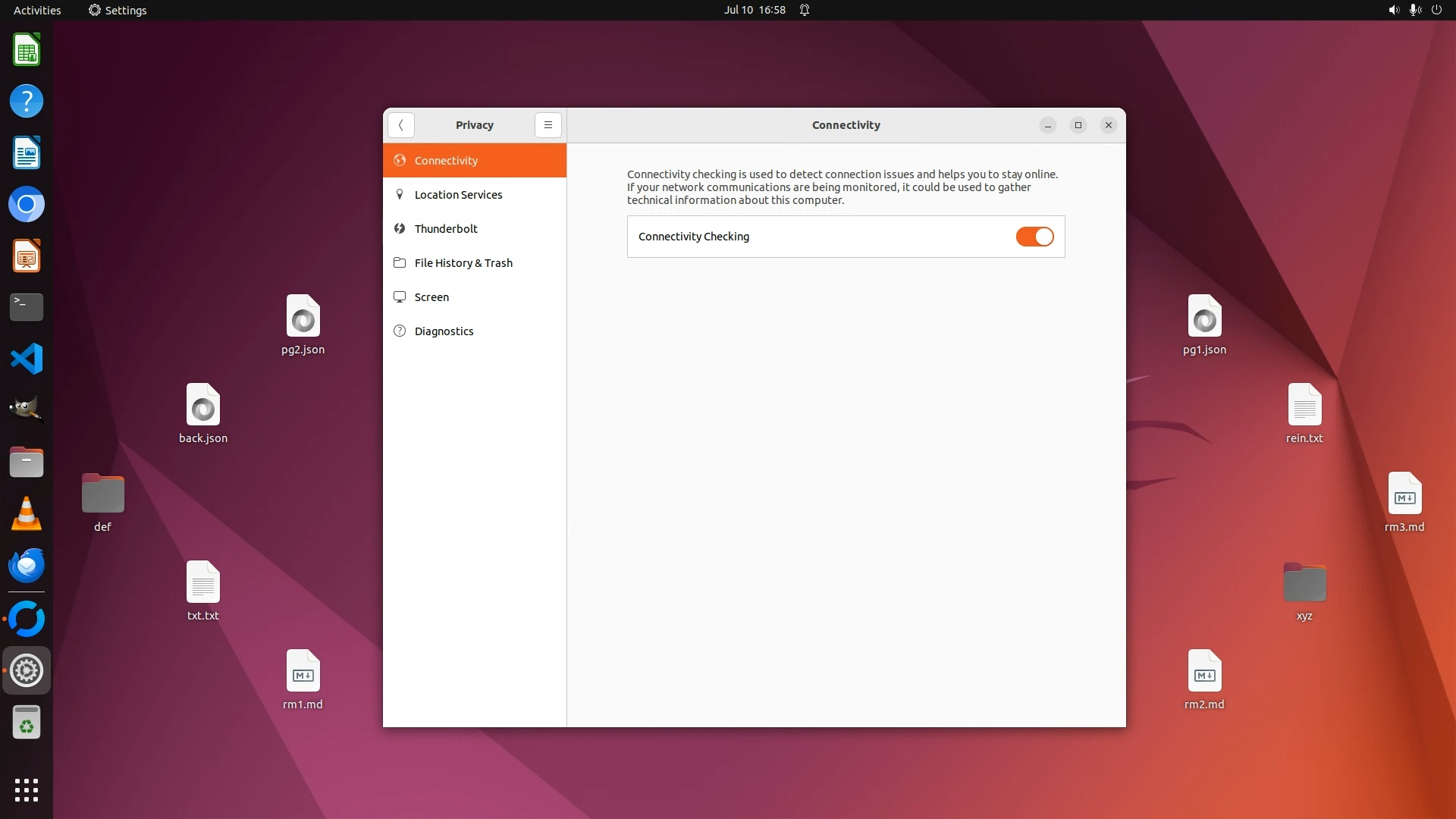Open VLC media player from dock

(27, 514)
